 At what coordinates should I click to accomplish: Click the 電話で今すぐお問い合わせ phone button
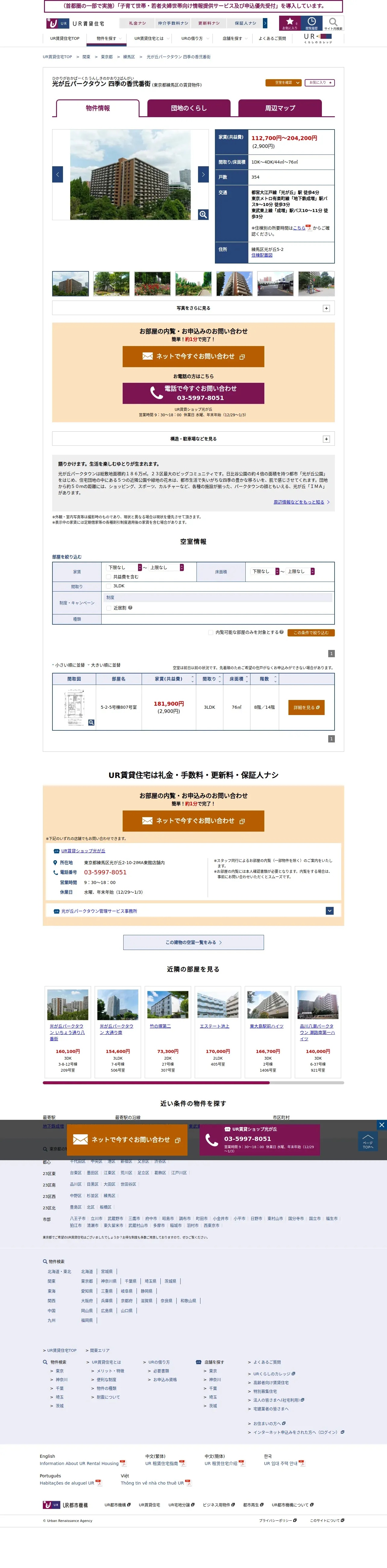193,393
